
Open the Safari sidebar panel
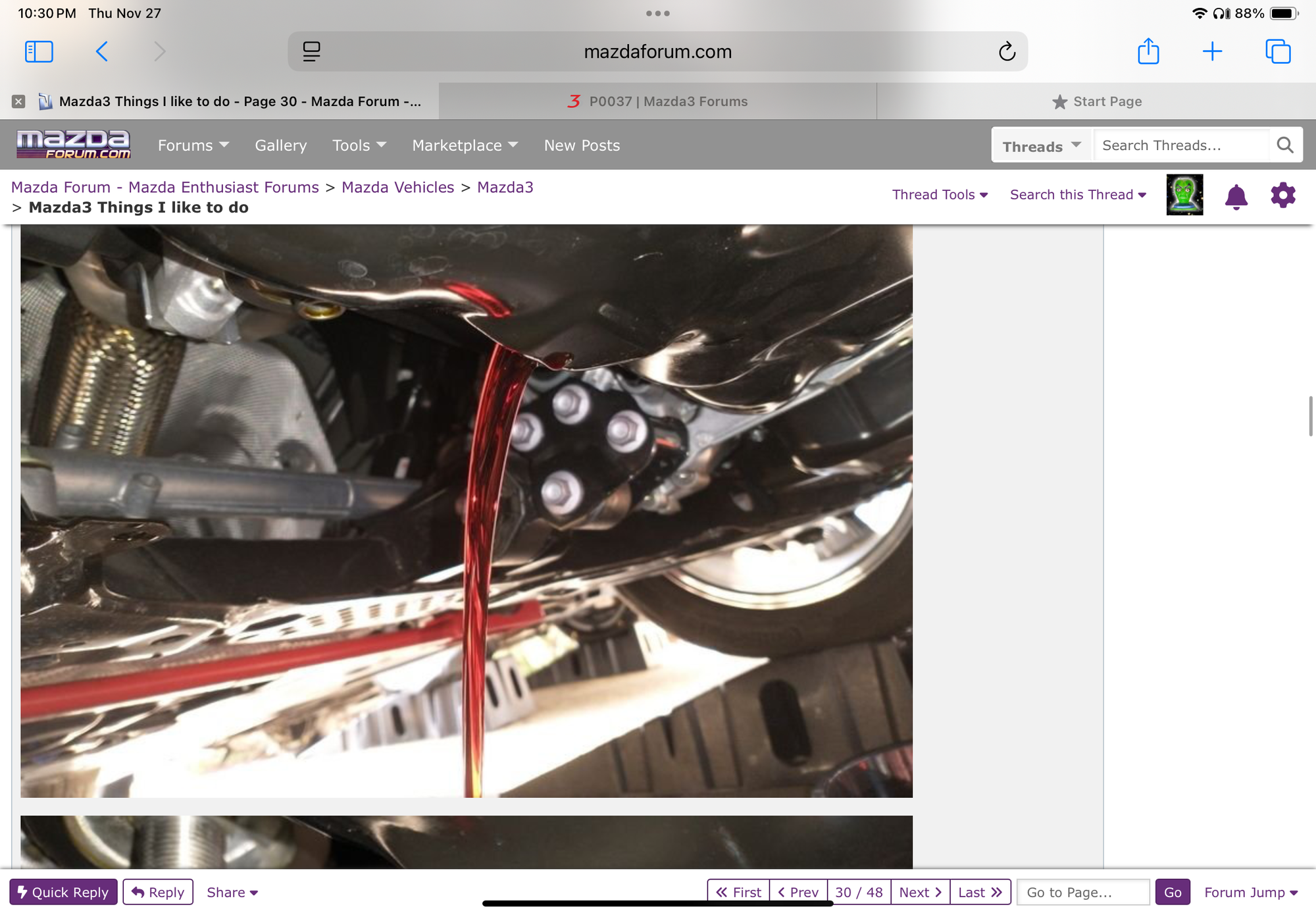tap(39, 51)
